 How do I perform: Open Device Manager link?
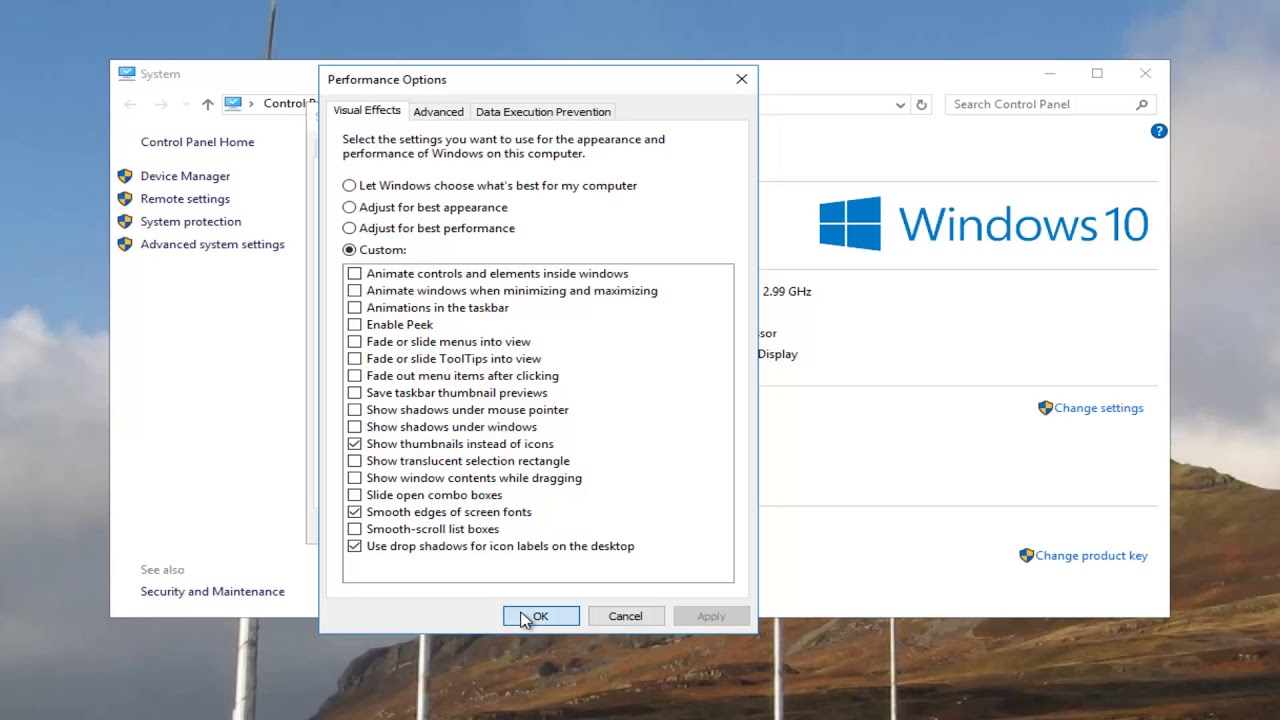(185, 176)
